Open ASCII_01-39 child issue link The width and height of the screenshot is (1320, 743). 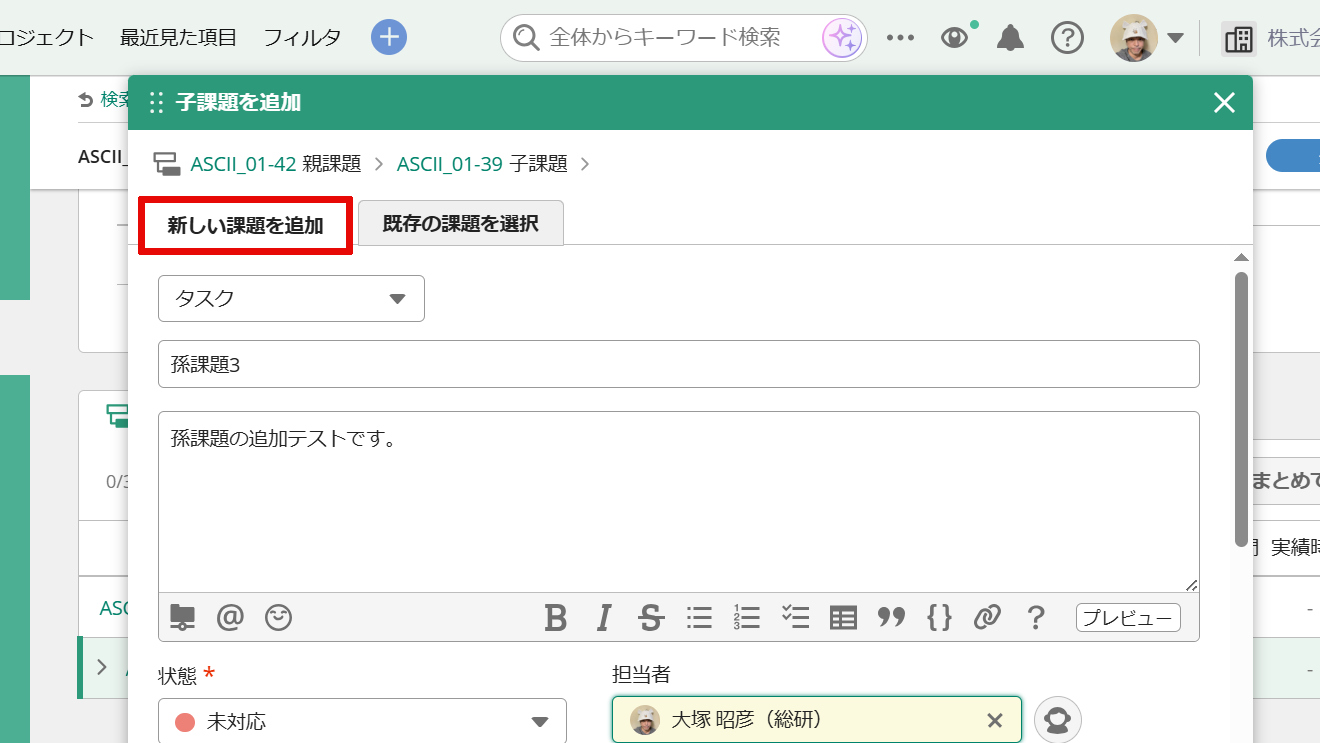pos(449,164)
